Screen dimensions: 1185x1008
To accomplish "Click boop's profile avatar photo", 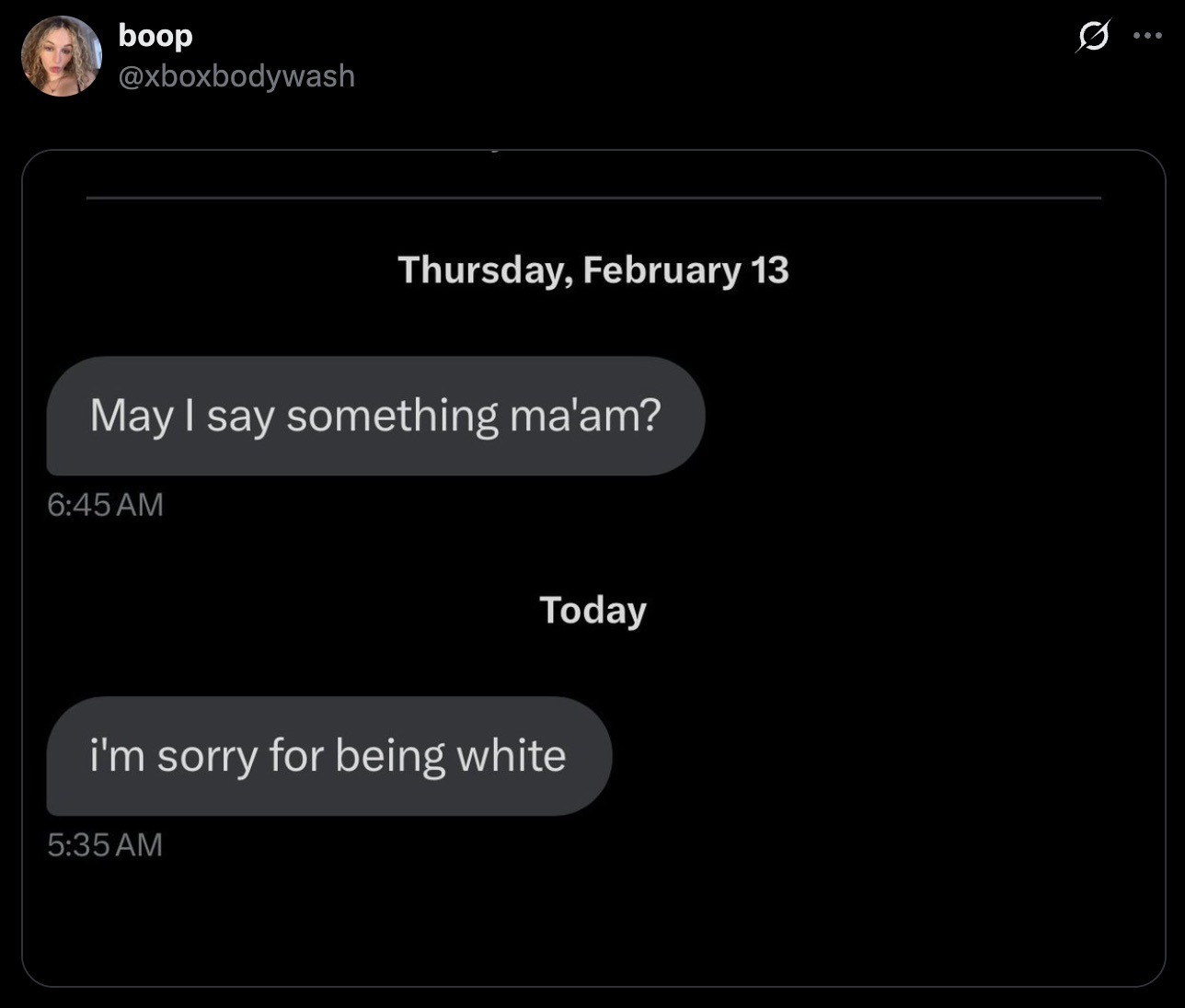I will pyautogui.click(x=61, y=56).
